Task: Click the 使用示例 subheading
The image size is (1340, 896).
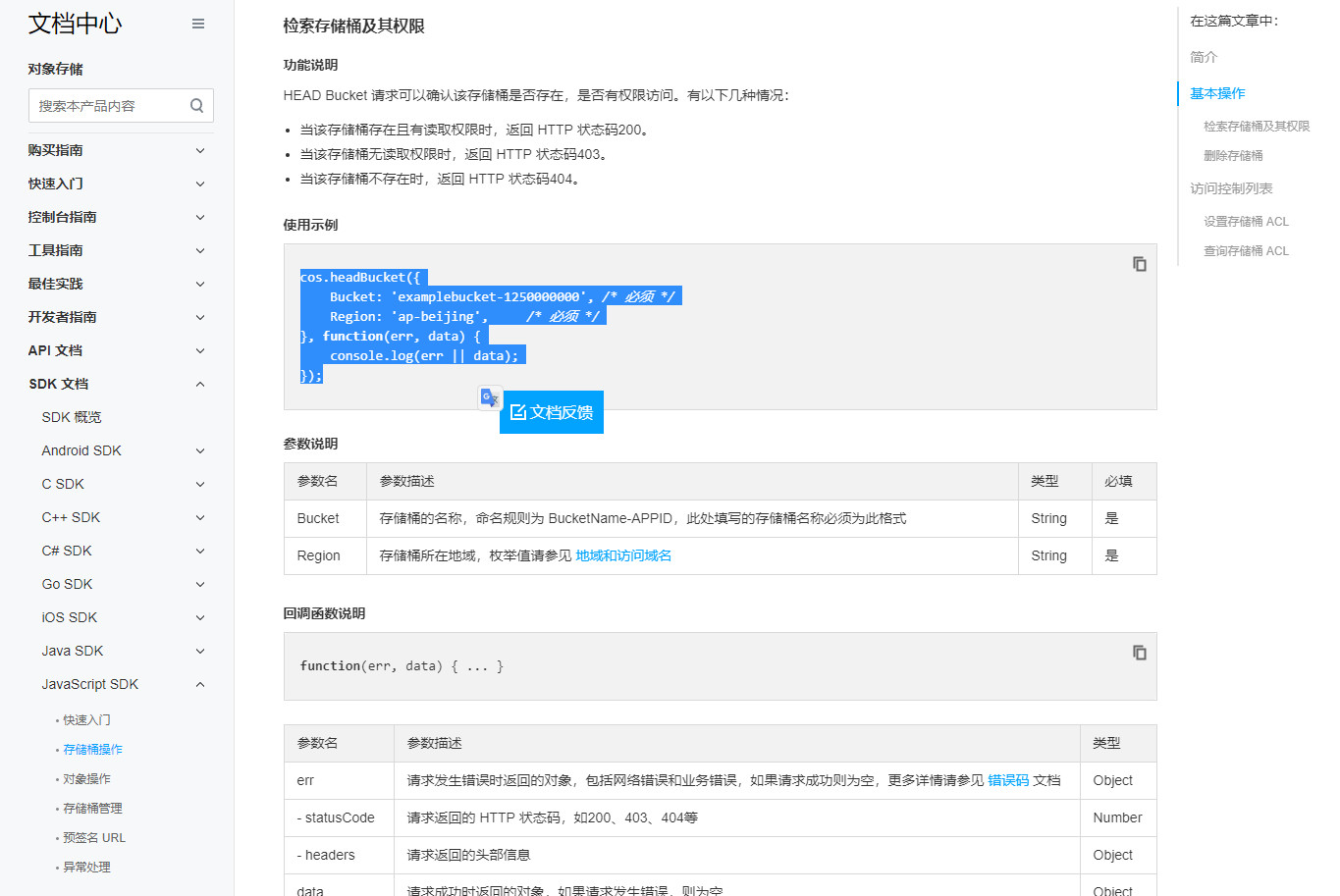Action: (x=310, y=225)
